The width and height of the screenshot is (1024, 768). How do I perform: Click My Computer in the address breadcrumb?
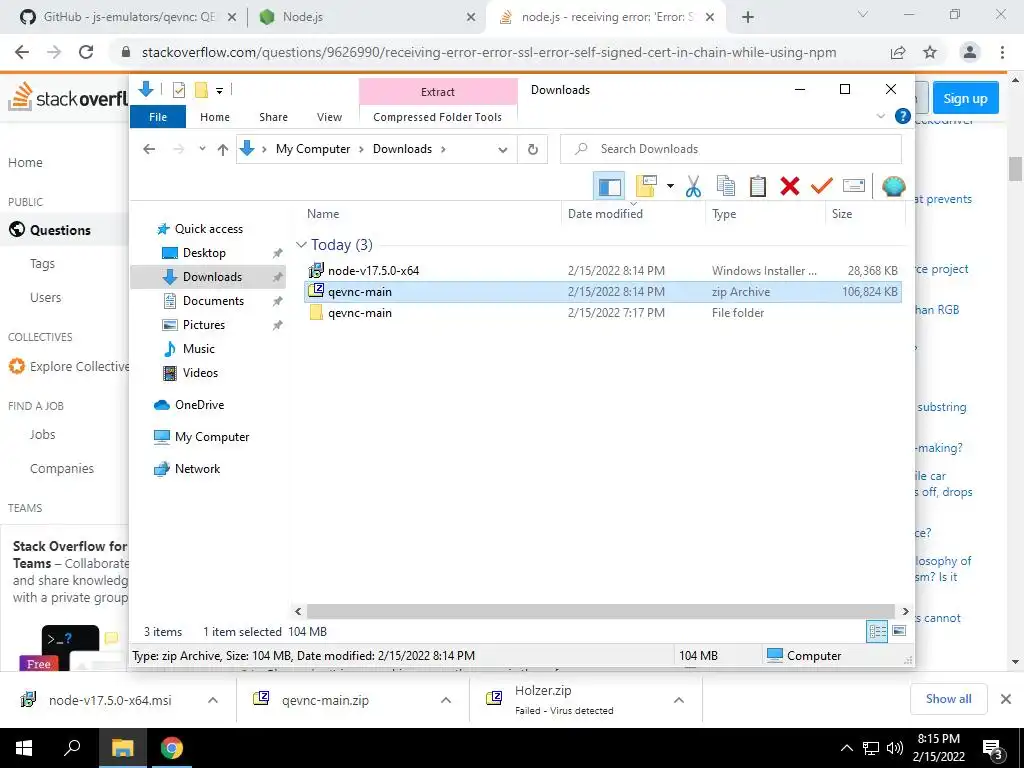point(313,149)
